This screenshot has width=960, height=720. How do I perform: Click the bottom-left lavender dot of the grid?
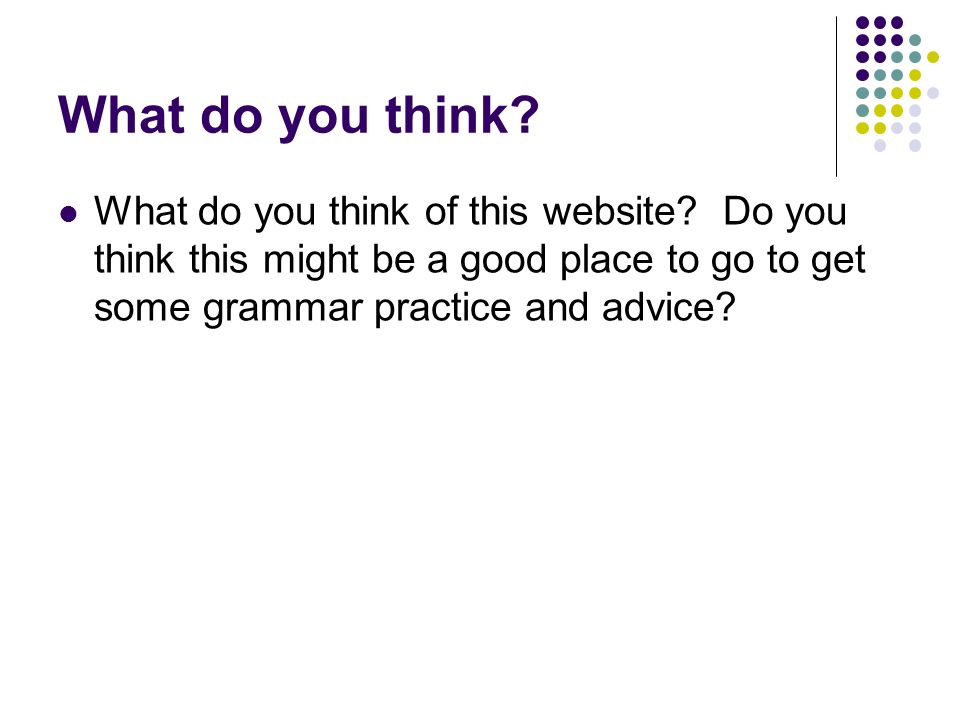pos(880,146)
